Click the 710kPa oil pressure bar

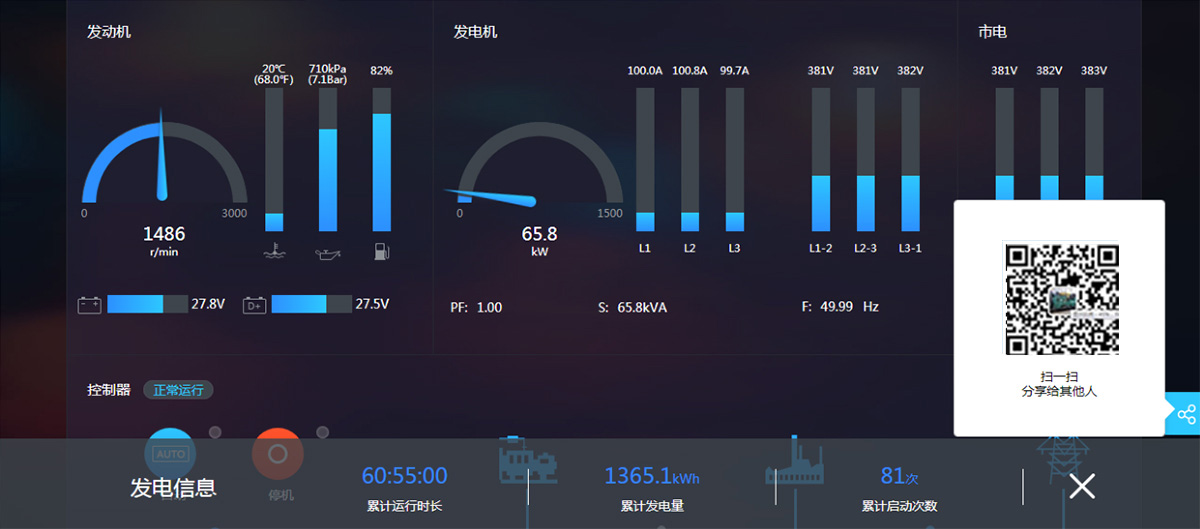coord(327,160)
